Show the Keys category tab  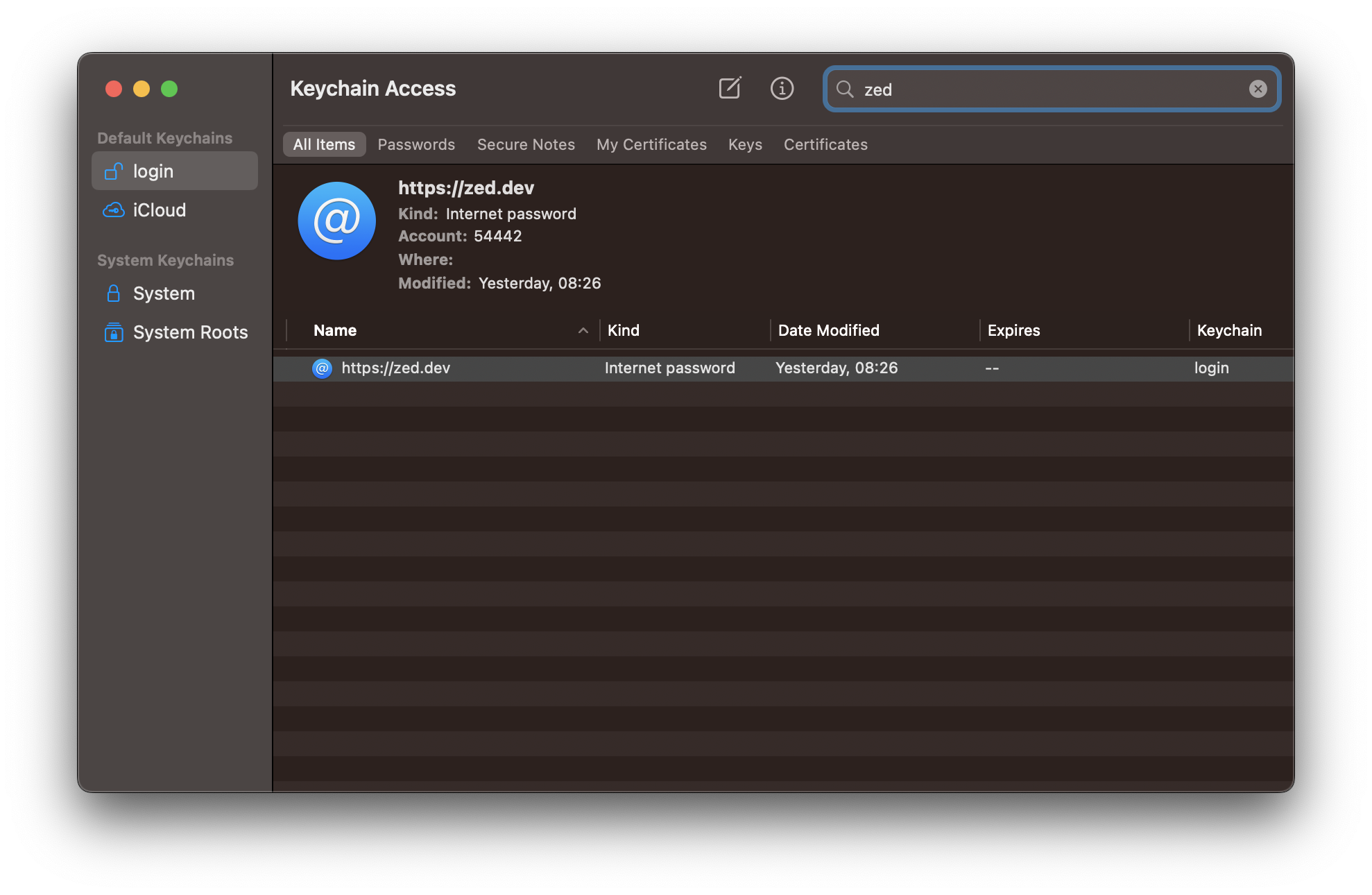745,144
